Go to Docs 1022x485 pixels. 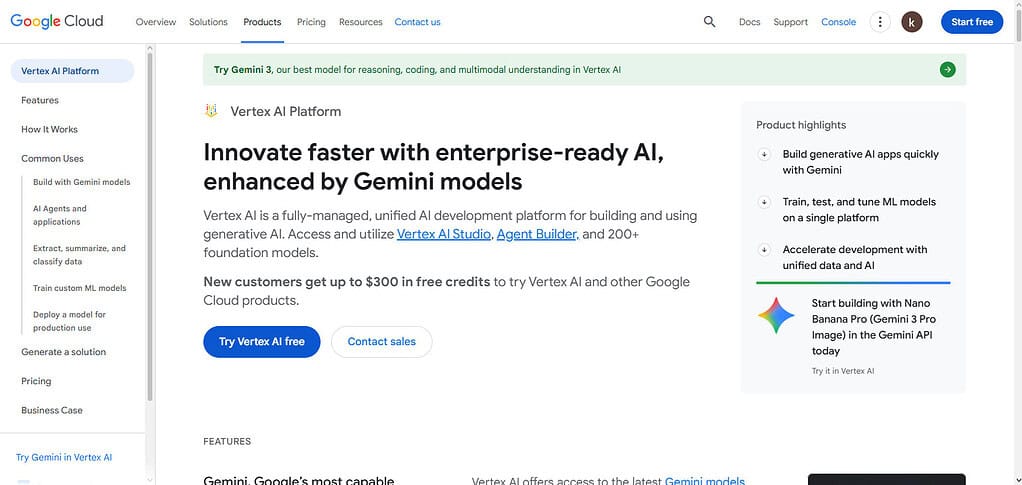pyautogui.click(x=750, y=22)
